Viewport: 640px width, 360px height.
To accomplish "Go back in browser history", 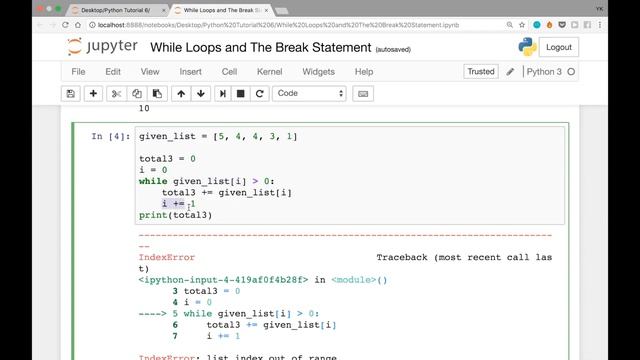I will tap(40, 25).
